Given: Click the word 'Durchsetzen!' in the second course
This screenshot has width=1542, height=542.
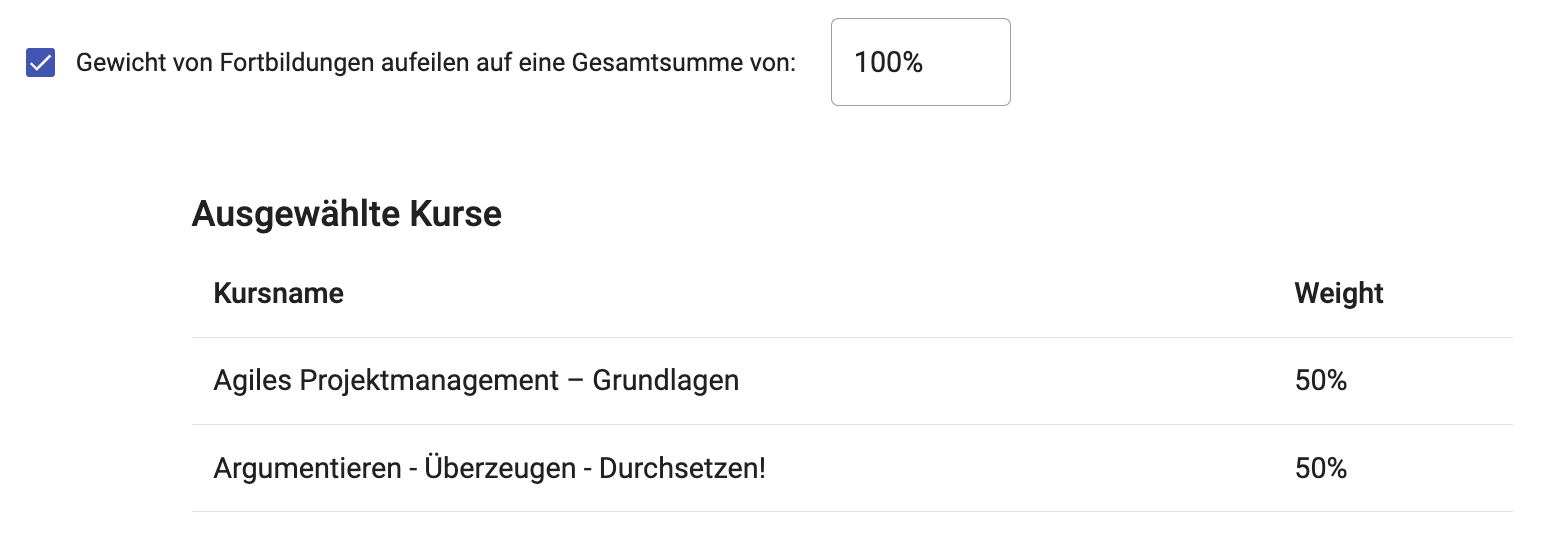Looking at the screenshot, I should click(682, 468).
